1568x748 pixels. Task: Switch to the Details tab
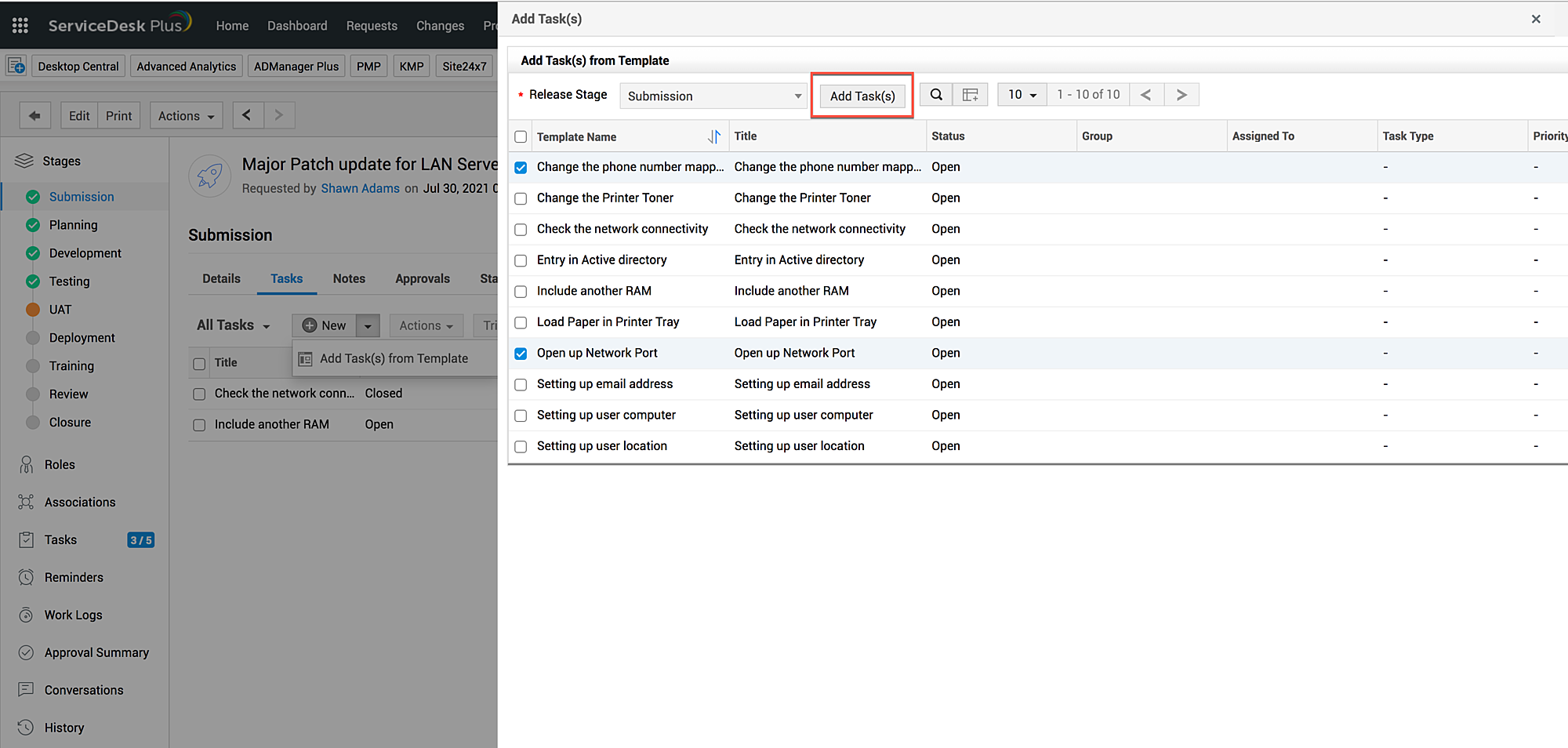click(x=221, y=278)
